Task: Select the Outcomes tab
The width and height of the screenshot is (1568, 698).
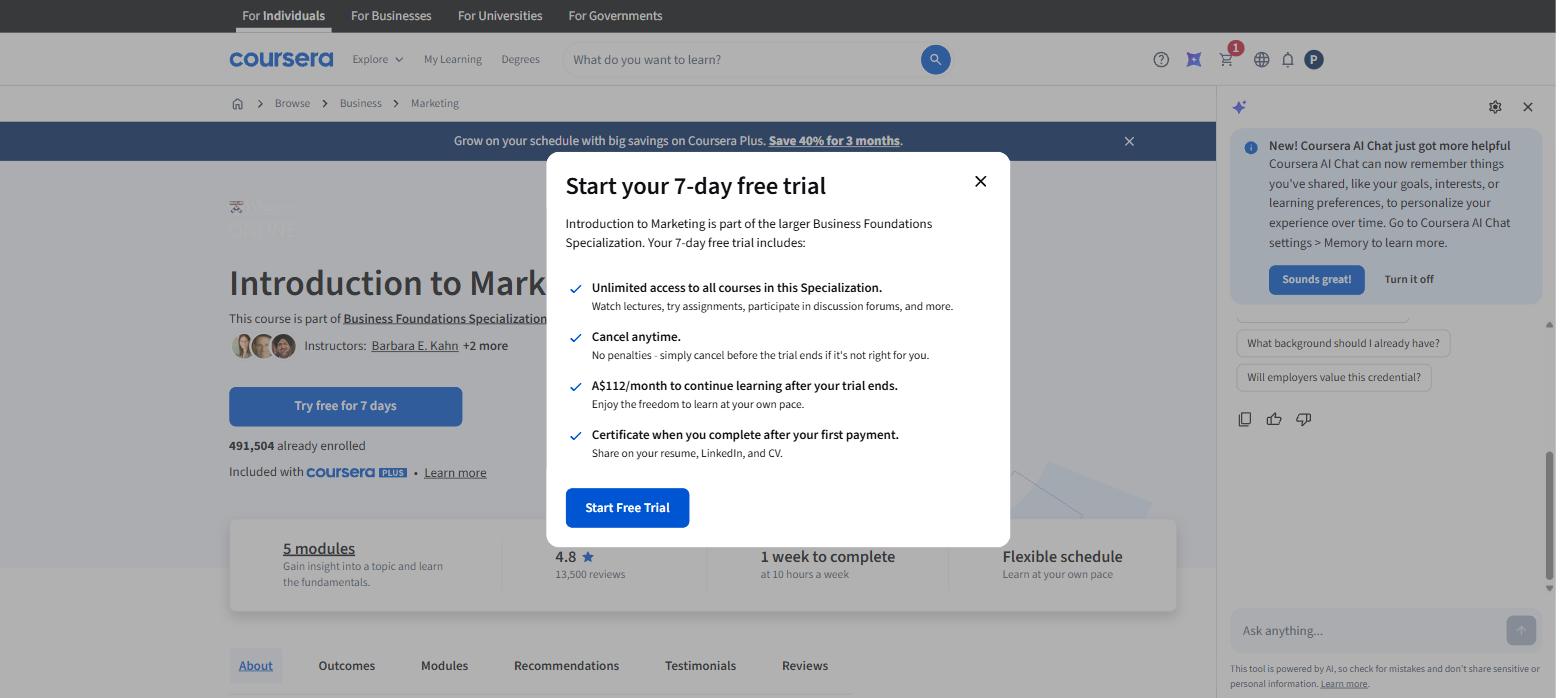Action: 346,666
